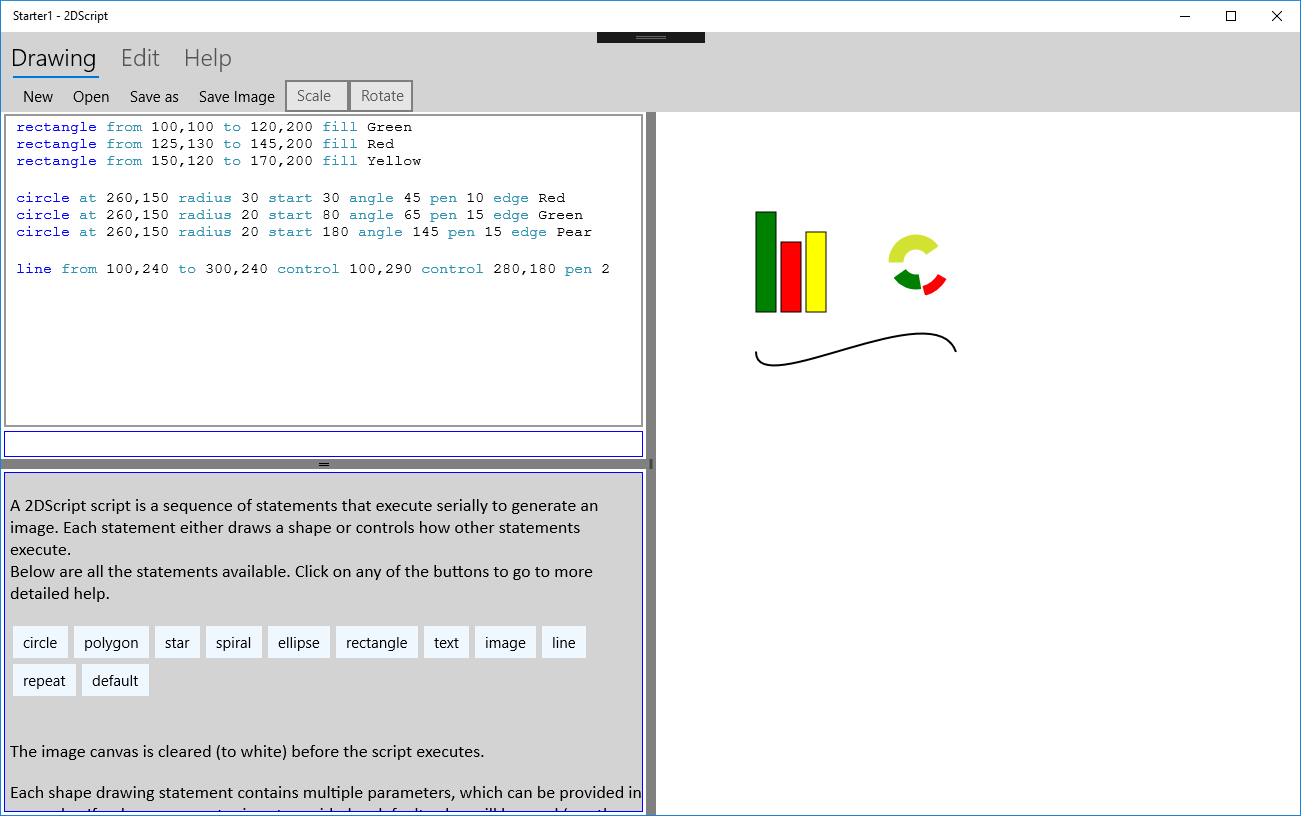Click the circle line ending 'edge Red'
This screenshot has width=1301, height=816.
pyautogui.click(x=291, y=198)
